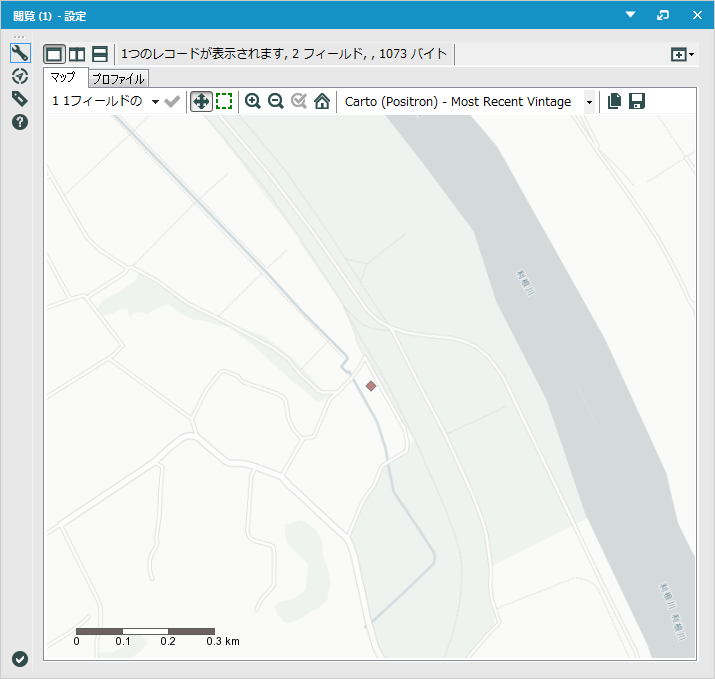The image size is (715, 679).
Task: Select the pan map tool
Action: click(201, 101)
